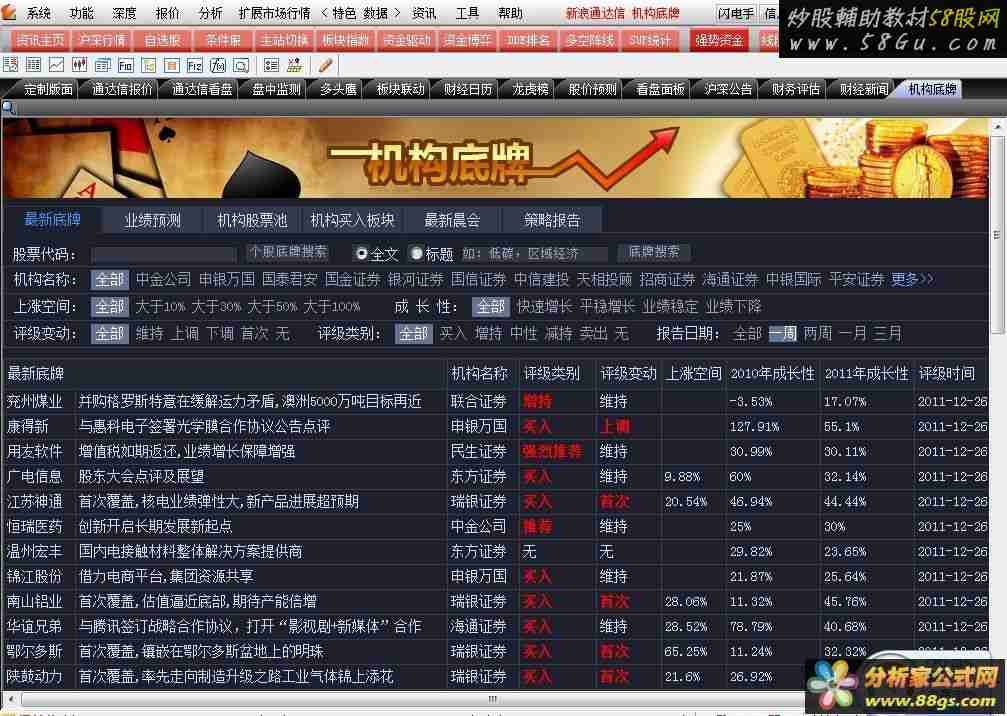Click the 兖州煤业 stock row name
This screenshot has width=1007, height=716.
(x=35, y=402)
